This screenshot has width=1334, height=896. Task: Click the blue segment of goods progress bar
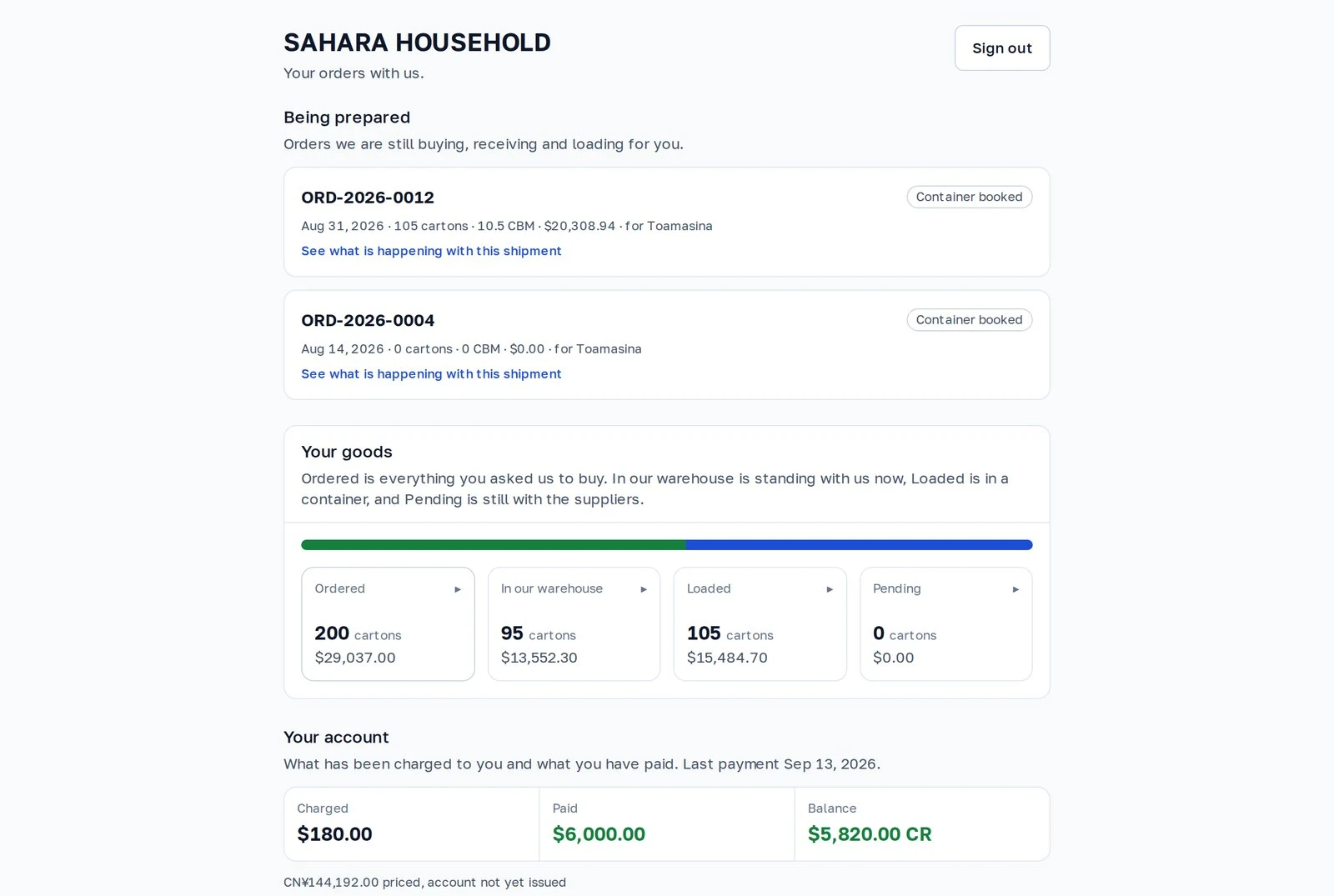[860, 545]
